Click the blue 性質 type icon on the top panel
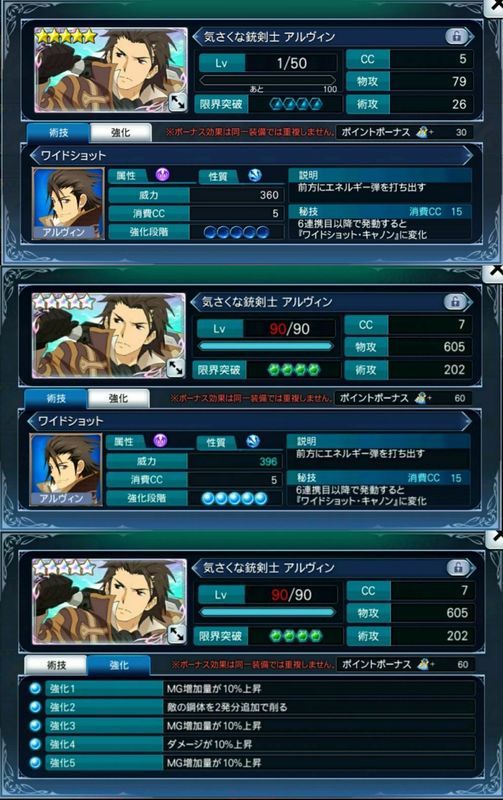 (255, 176)
